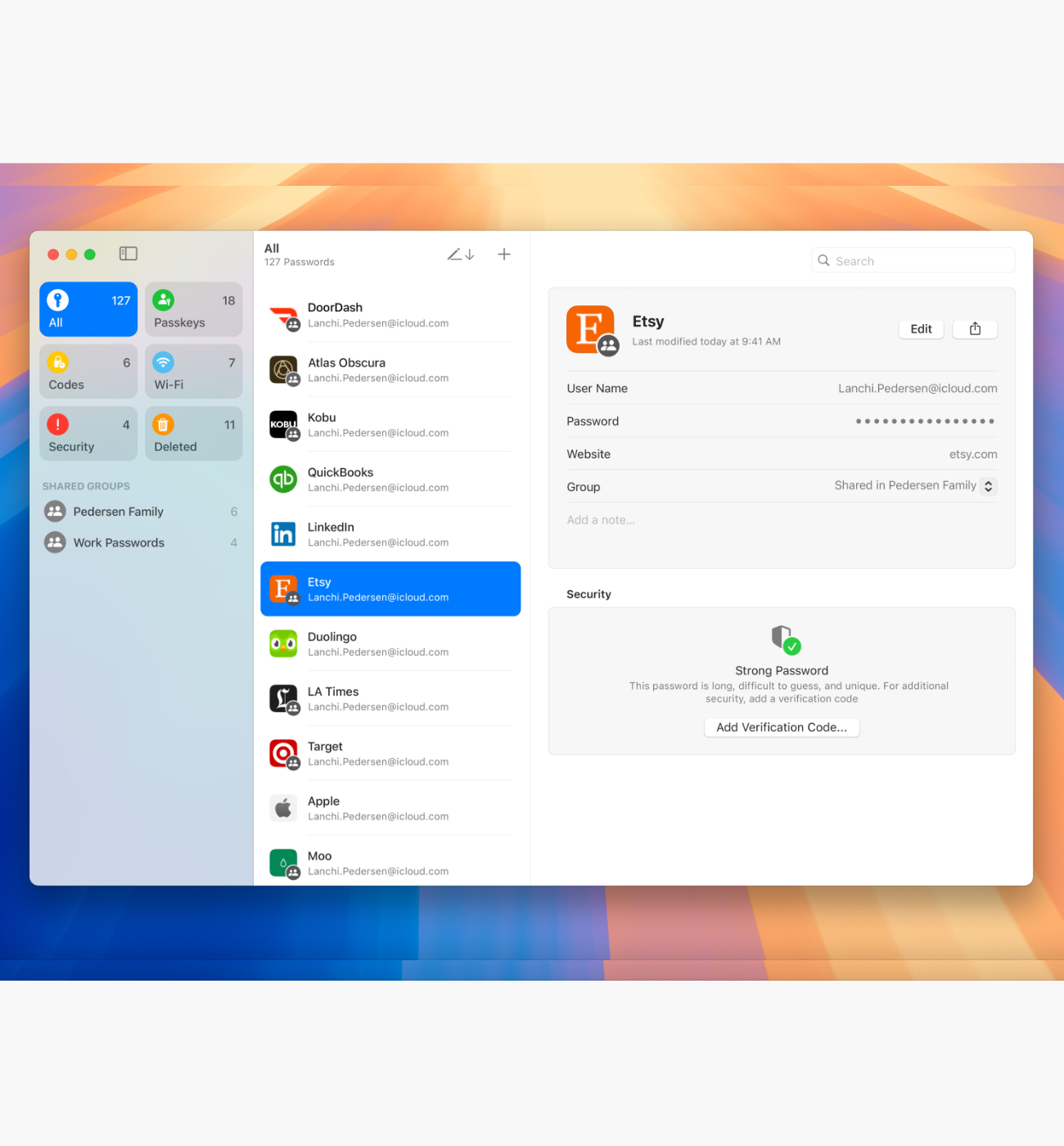Click the Atlas Obscura app icon
The width and height of the screenshot is (1064, 1146).
(x=283, y=370)
